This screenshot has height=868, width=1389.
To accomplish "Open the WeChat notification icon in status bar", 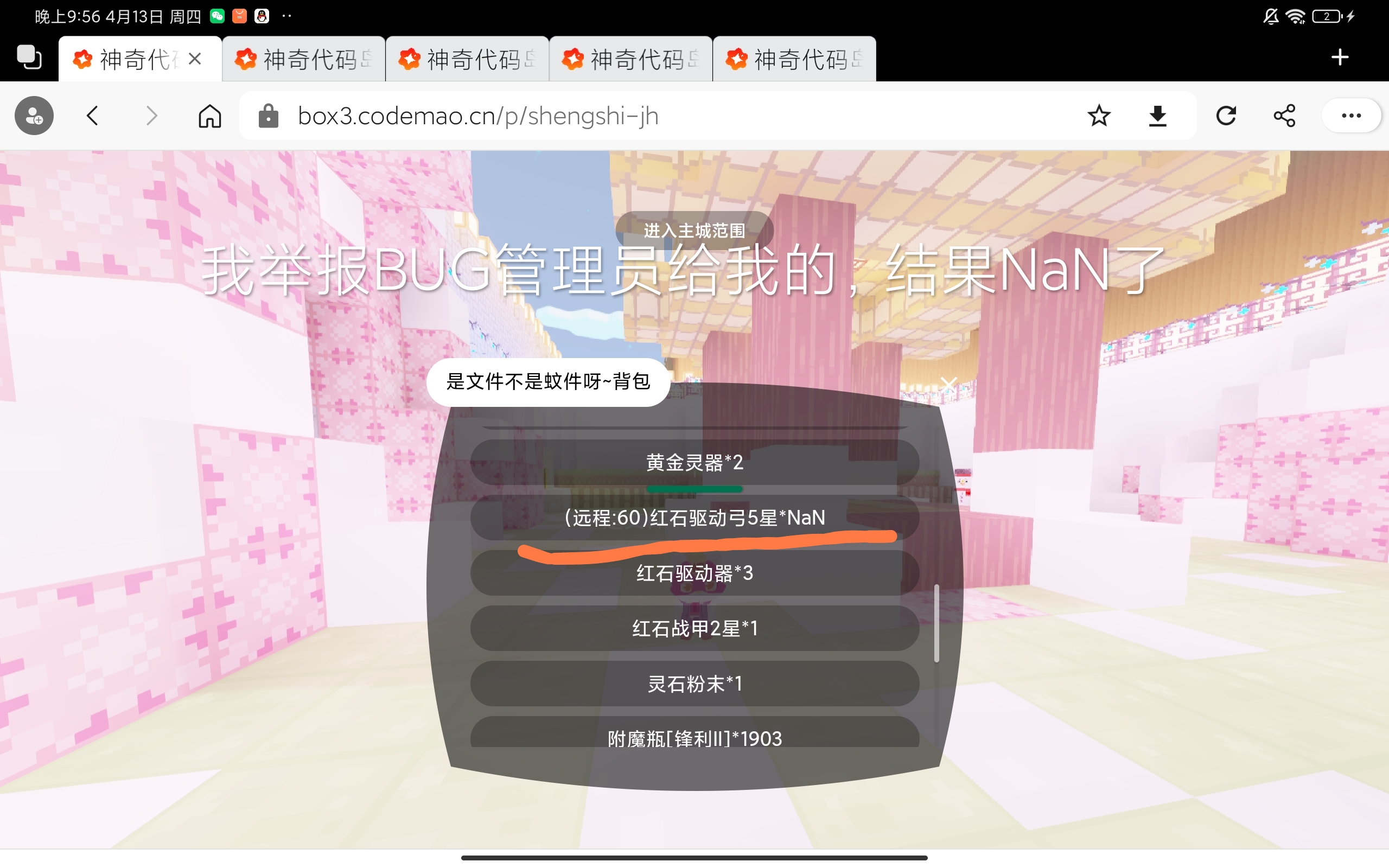I will [x=217, y=16].
